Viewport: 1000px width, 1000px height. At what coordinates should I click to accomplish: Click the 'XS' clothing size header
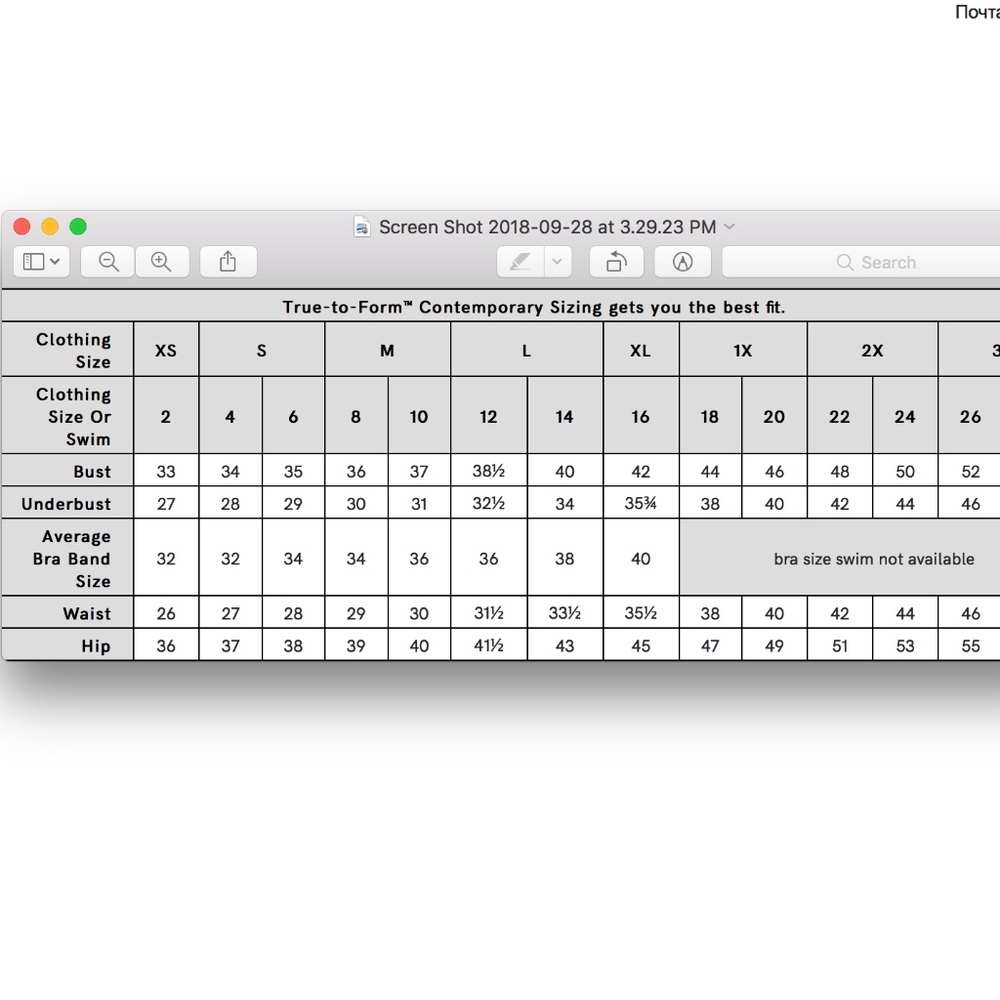click(x=166, y=350)
